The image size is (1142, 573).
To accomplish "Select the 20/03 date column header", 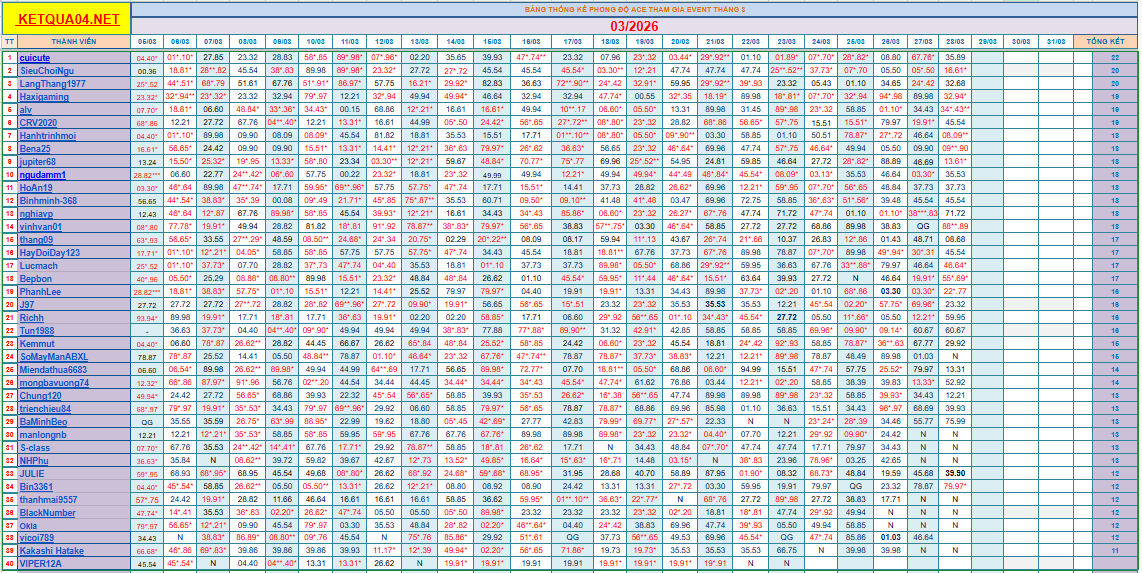I will click(680, 42).
